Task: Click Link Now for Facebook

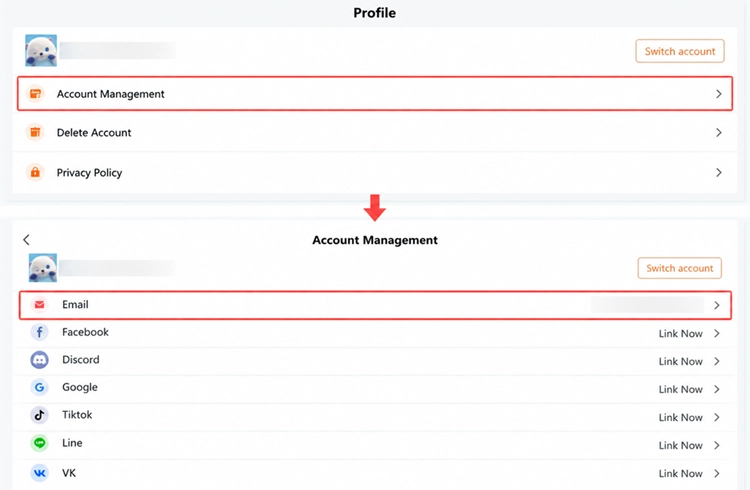Action: [680, 334]
